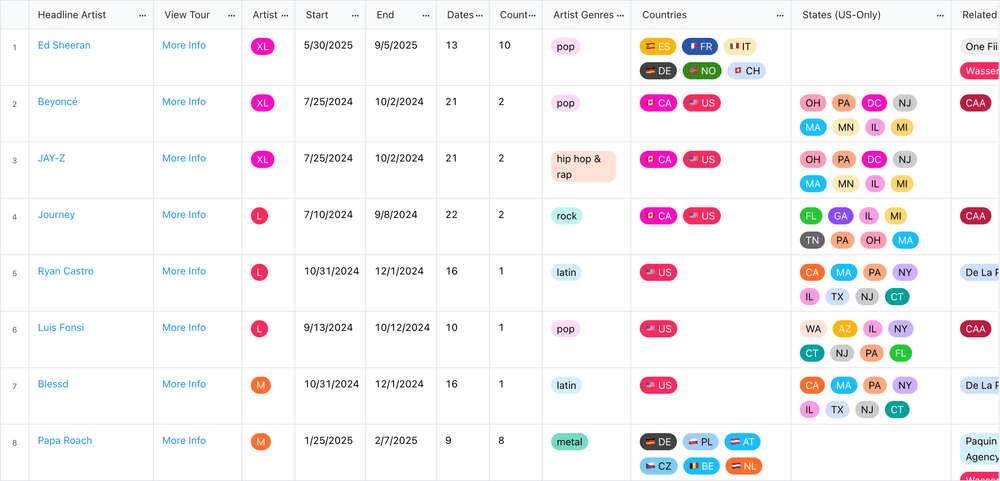
Task: Click the Poland PL country tag
Action: click(x=701, y=441)
